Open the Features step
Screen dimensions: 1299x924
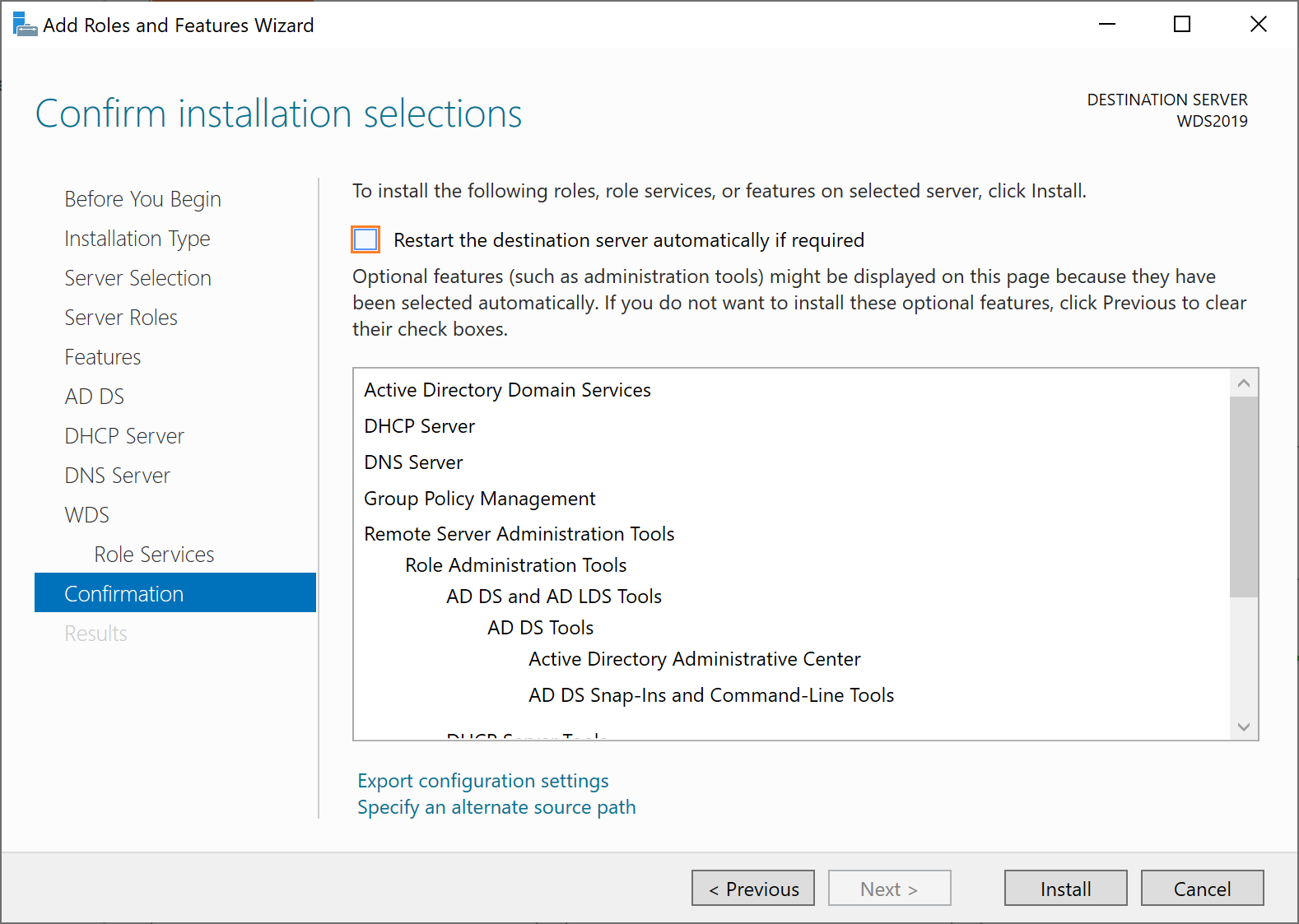click(x=103, y=357)
